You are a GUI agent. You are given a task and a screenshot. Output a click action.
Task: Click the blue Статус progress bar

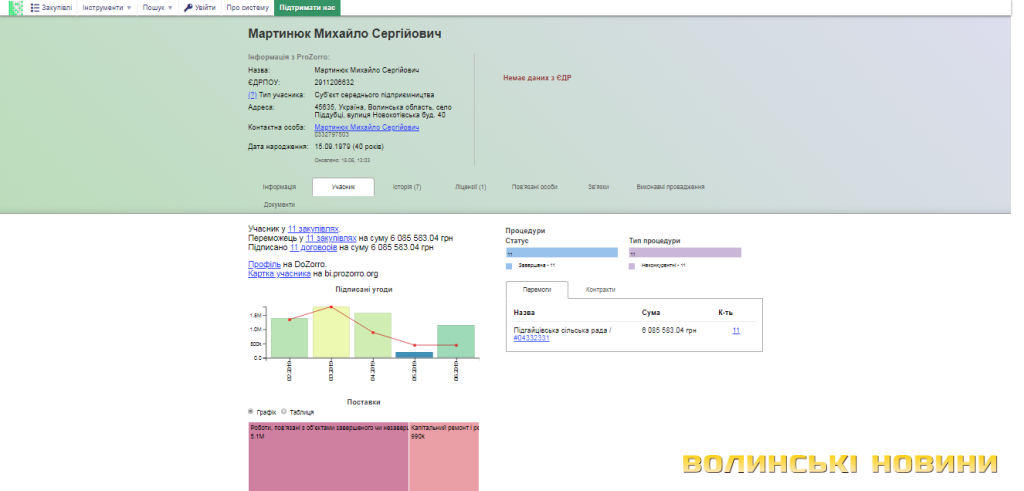[562, 253]
